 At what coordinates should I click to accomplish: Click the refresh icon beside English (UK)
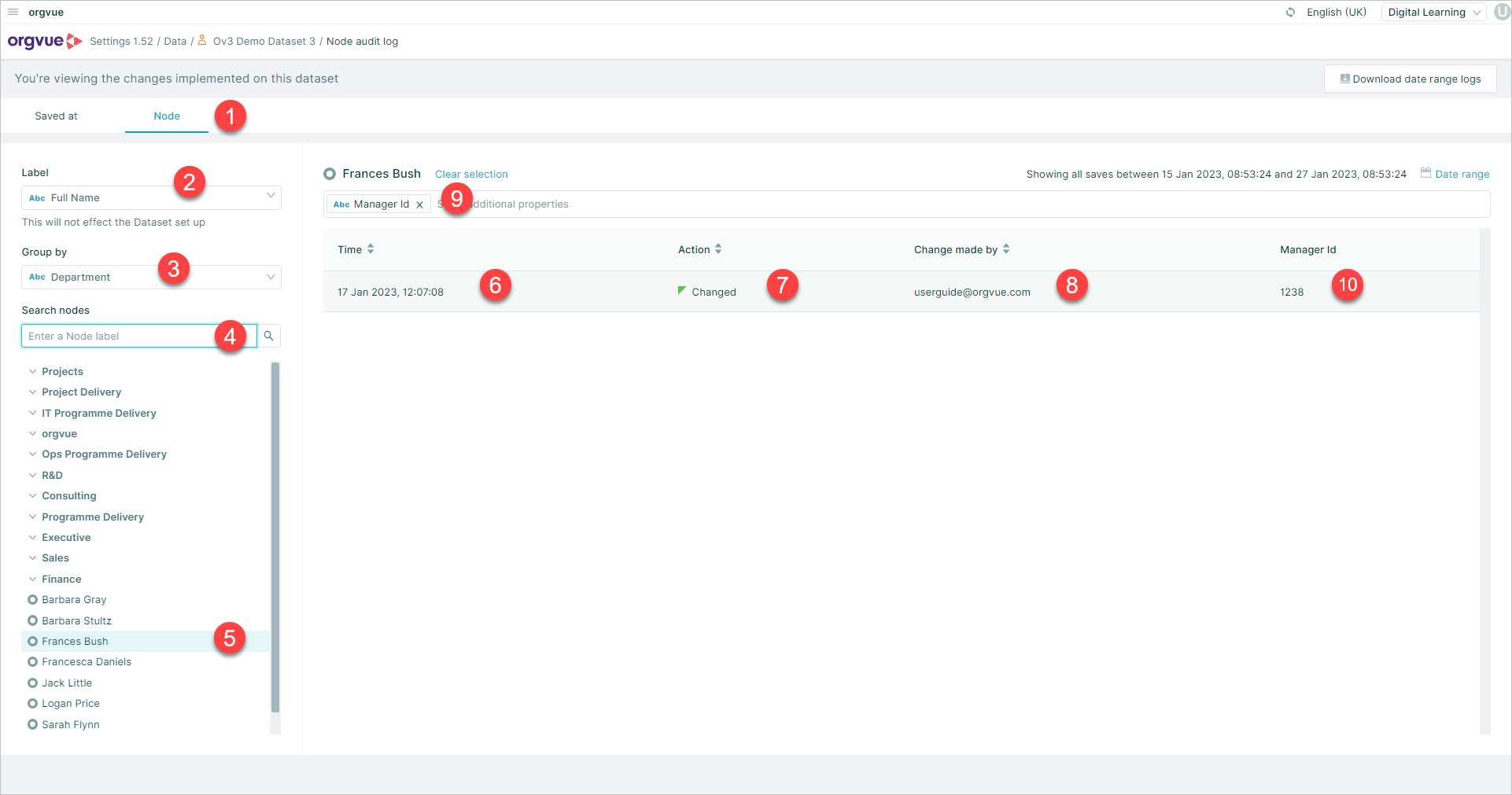pyautogui.click(x=1290, y=12)
